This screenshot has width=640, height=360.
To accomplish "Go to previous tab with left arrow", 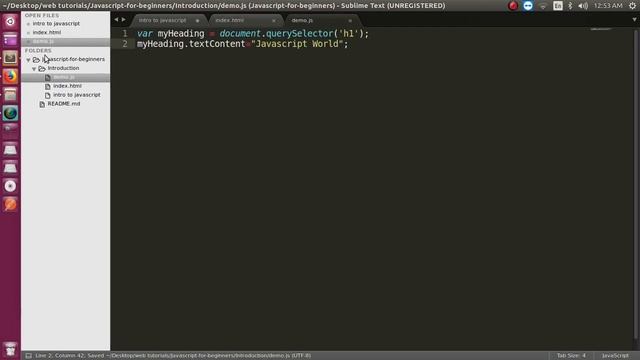I will point(116,20).
